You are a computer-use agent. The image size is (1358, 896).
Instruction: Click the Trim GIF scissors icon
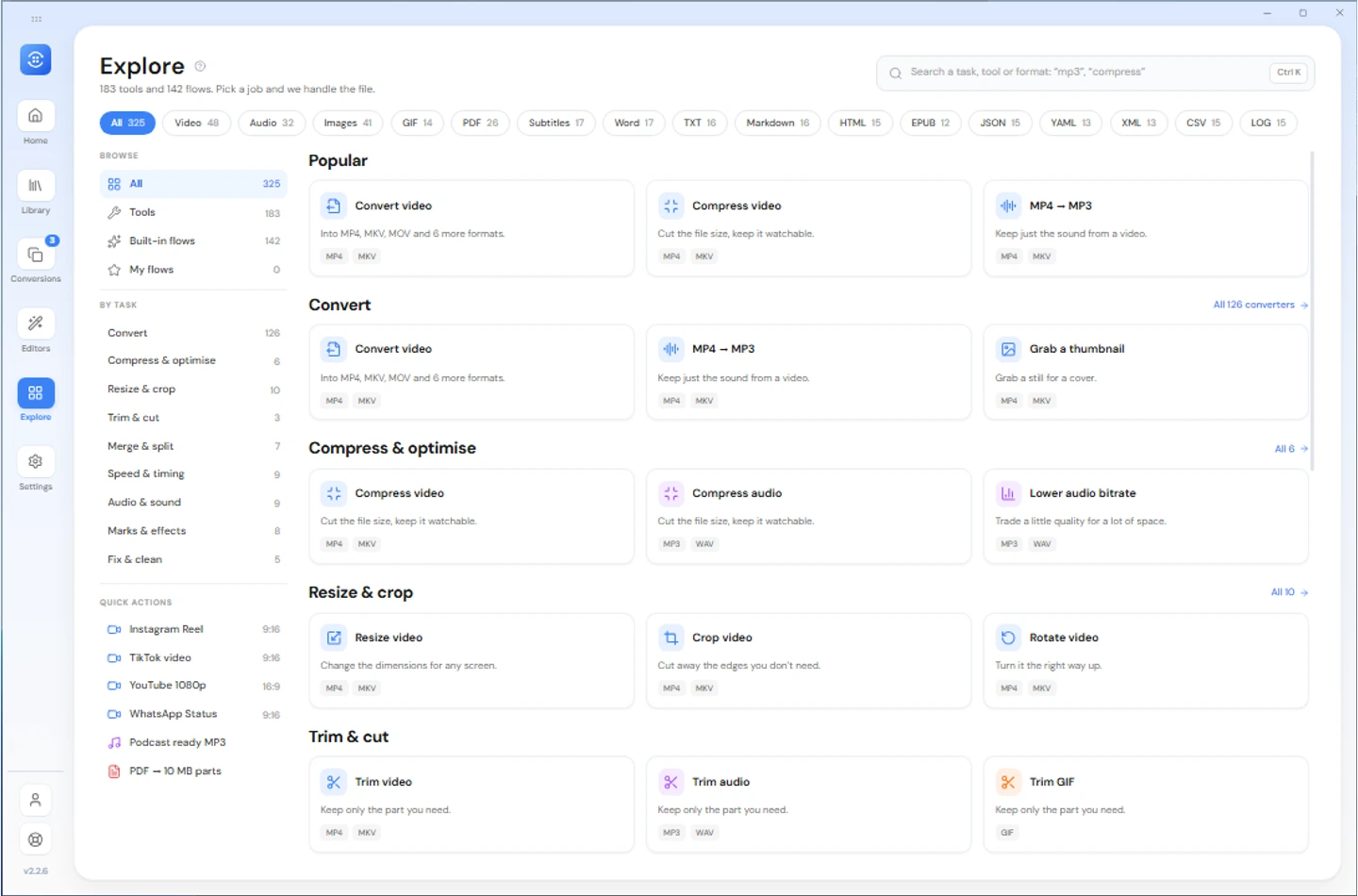point(1008,782)
